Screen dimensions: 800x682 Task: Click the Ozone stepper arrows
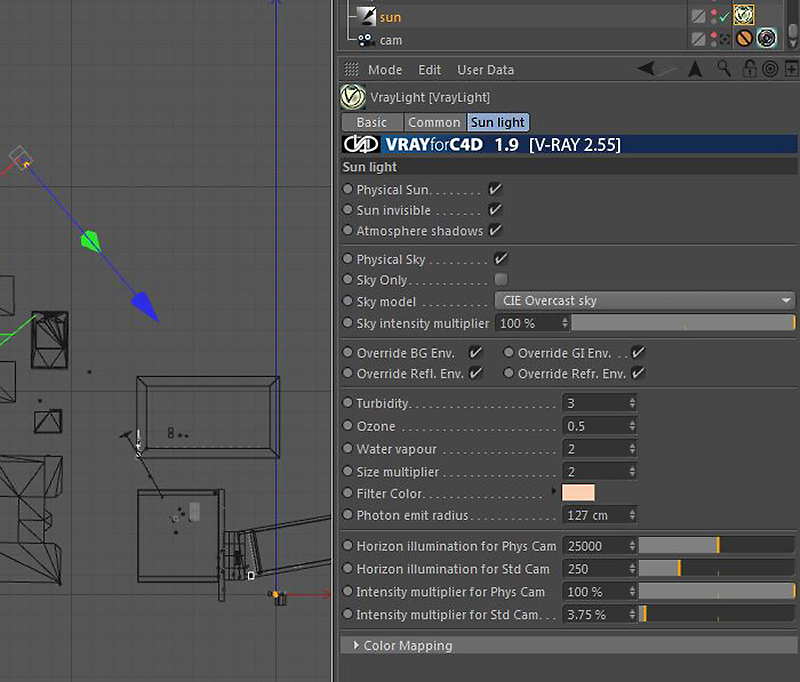point(632,425)
